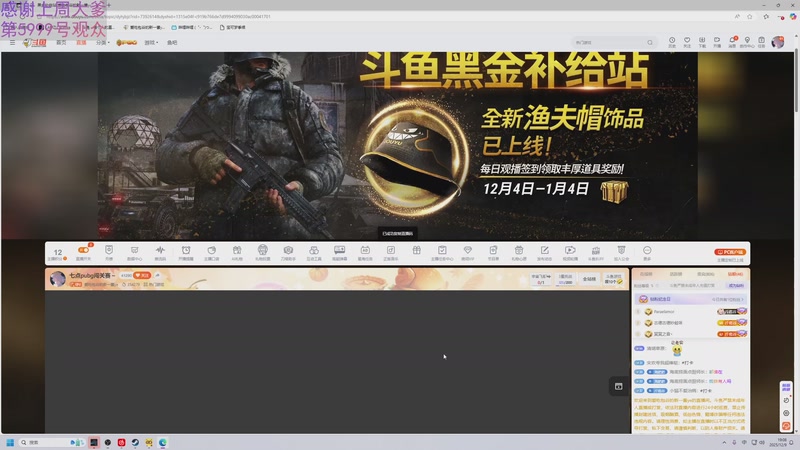The height and width of the screenshot is (450, 800).
Task: Click the pop-out window icon beside the video player
Action: (618, 386)
